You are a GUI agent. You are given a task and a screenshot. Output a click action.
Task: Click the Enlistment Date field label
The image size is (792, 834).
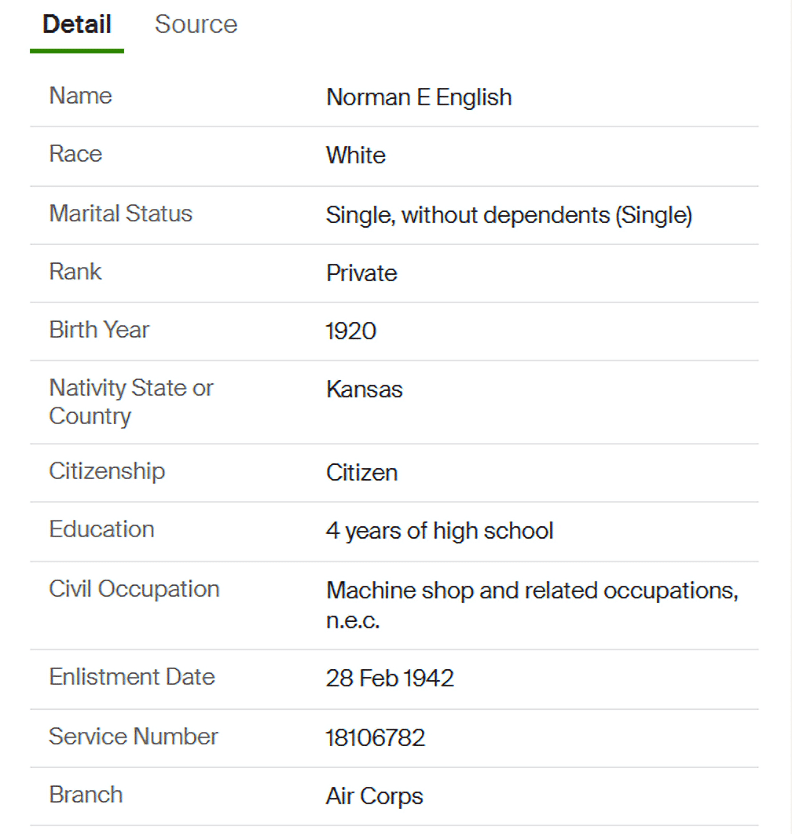132,677
